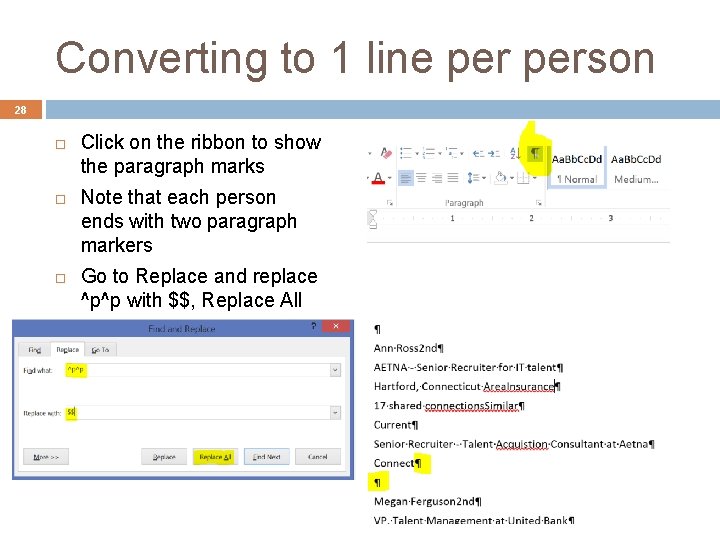Click the More >> button

point(46,457)
